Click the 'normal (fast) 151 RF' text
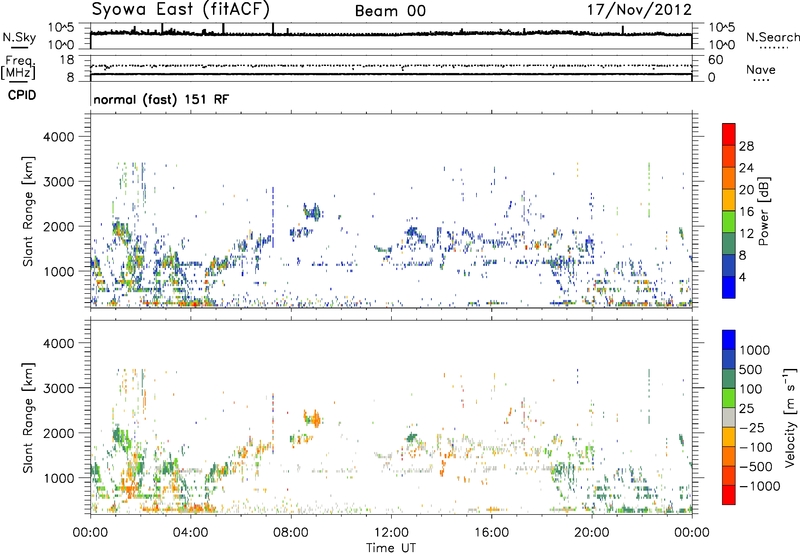This screenshot has height=554, width=800. click(x=161, y=99)
